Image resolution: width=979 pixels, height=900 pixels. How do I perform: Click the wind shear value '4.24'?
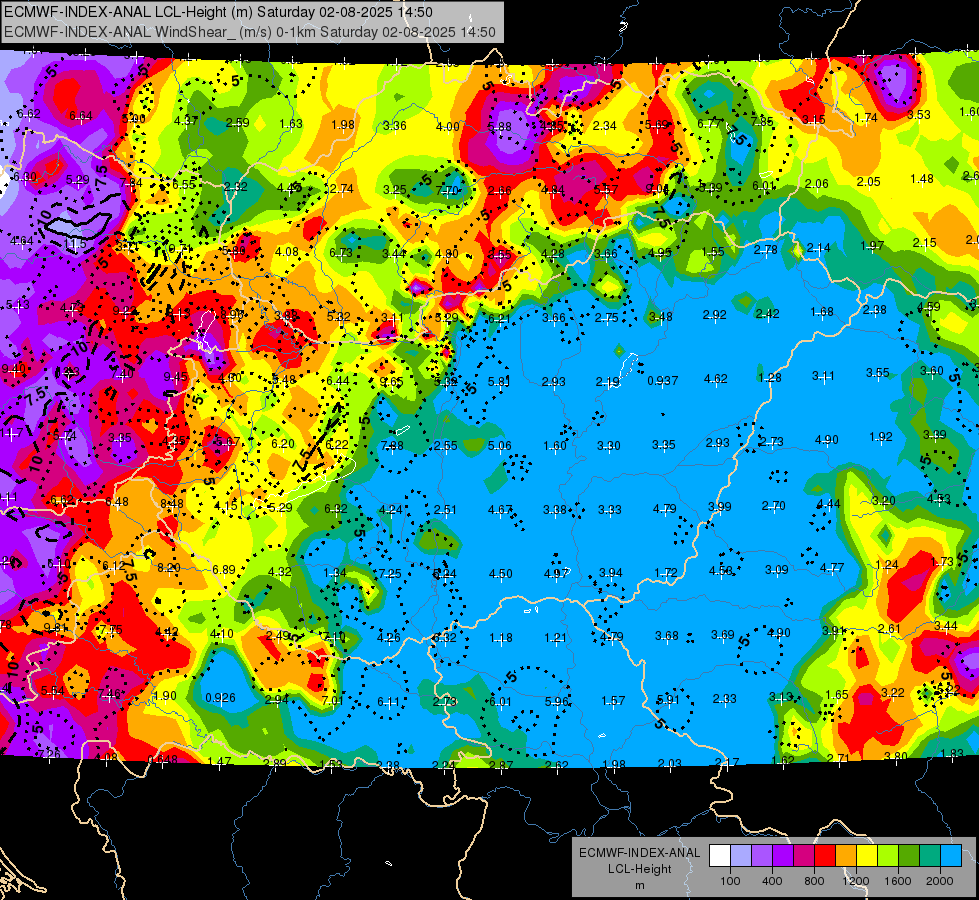click(391, 510)
